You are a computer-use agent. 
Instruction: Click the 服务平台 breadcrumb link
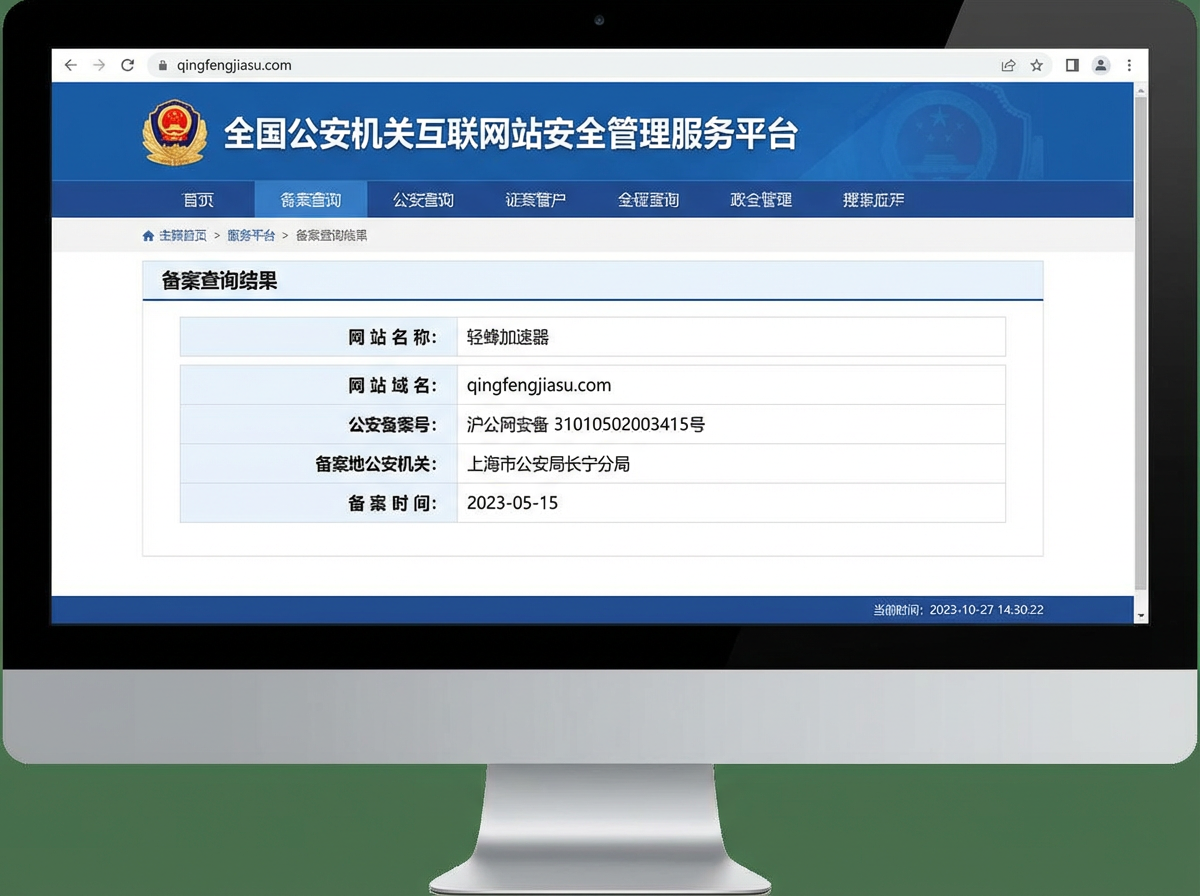251,234
